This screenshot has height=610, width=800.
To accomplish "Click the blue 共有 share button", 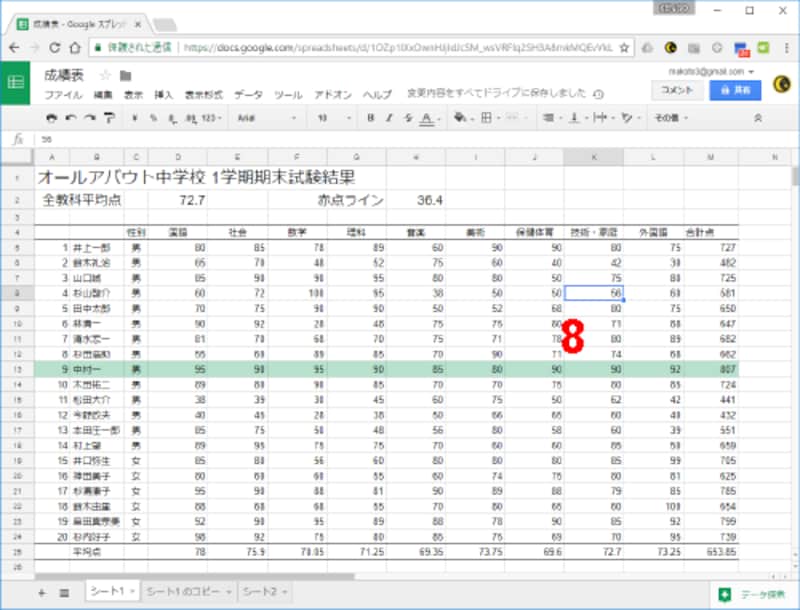I will coord(735,88).
